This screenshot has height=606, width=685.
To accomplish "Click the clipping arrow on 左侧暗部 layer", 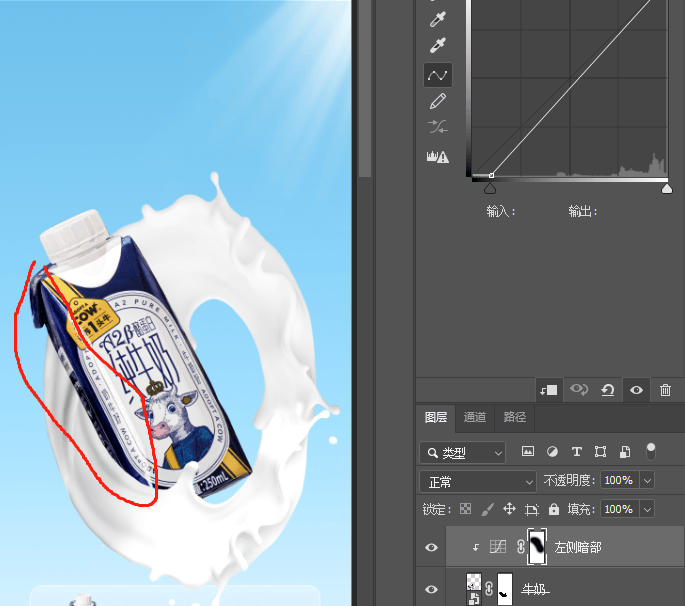I will 476,547.
